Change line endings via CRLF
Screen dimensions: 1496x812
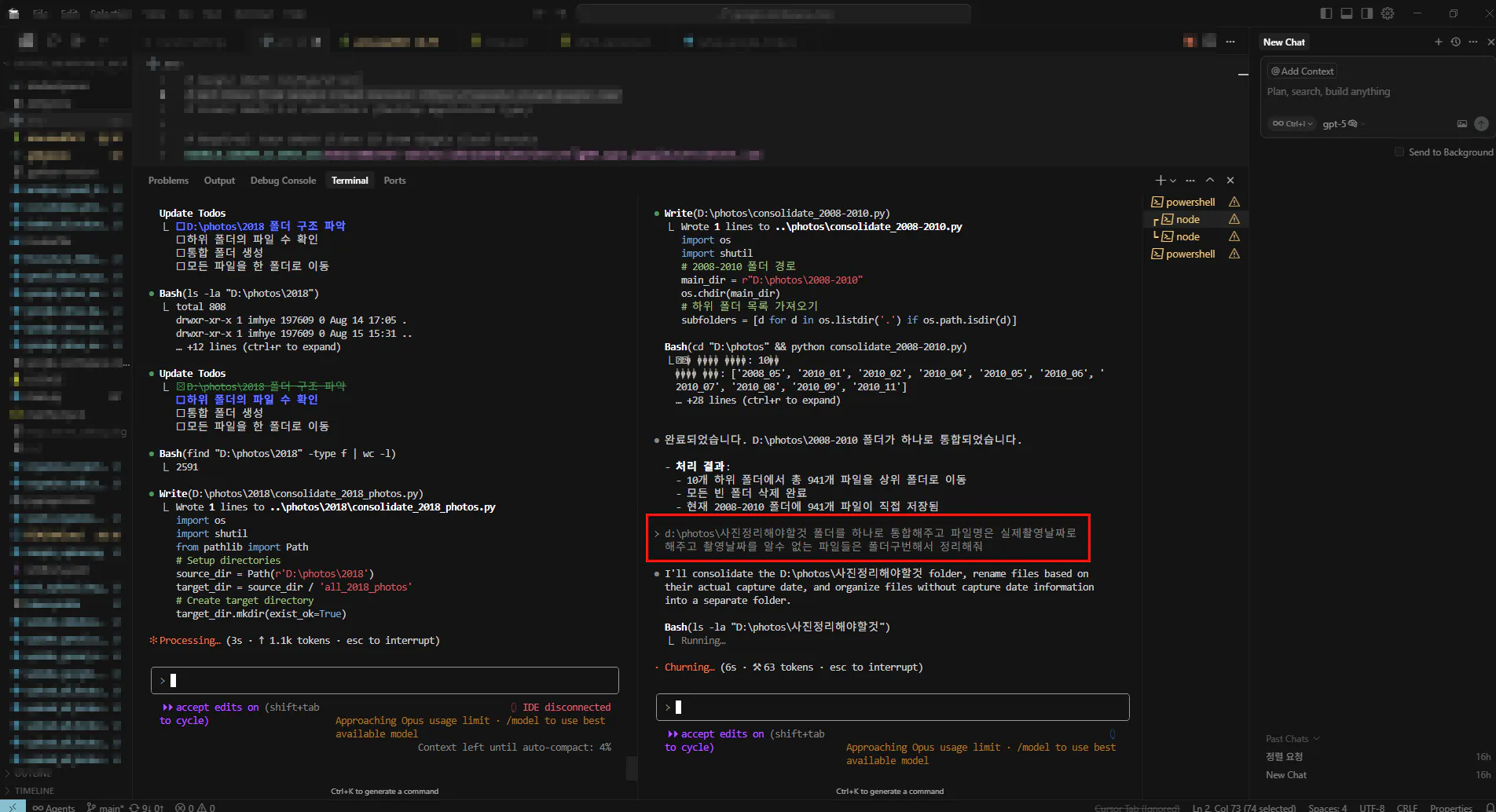[1407, 807]
